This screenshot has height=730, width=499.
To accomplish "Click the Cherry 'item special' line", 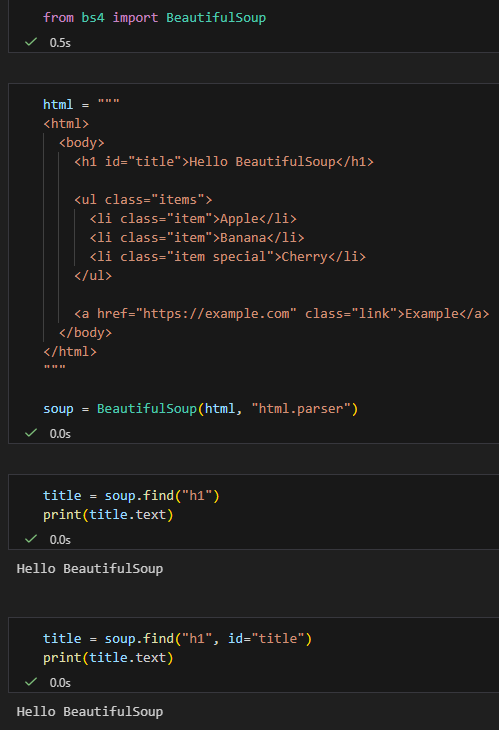I will [x=228, y=257].
